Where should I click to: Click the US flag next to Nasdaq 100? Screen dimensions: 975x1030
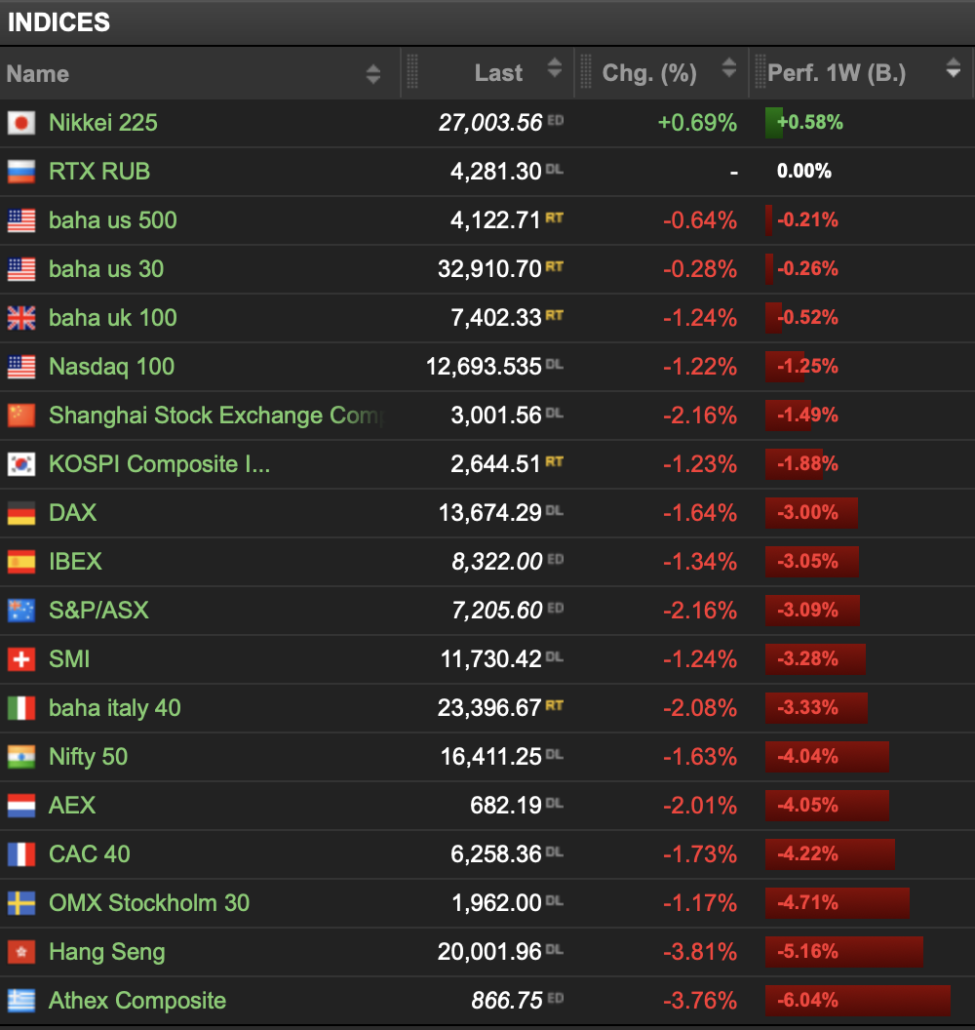tap(21, 367)
